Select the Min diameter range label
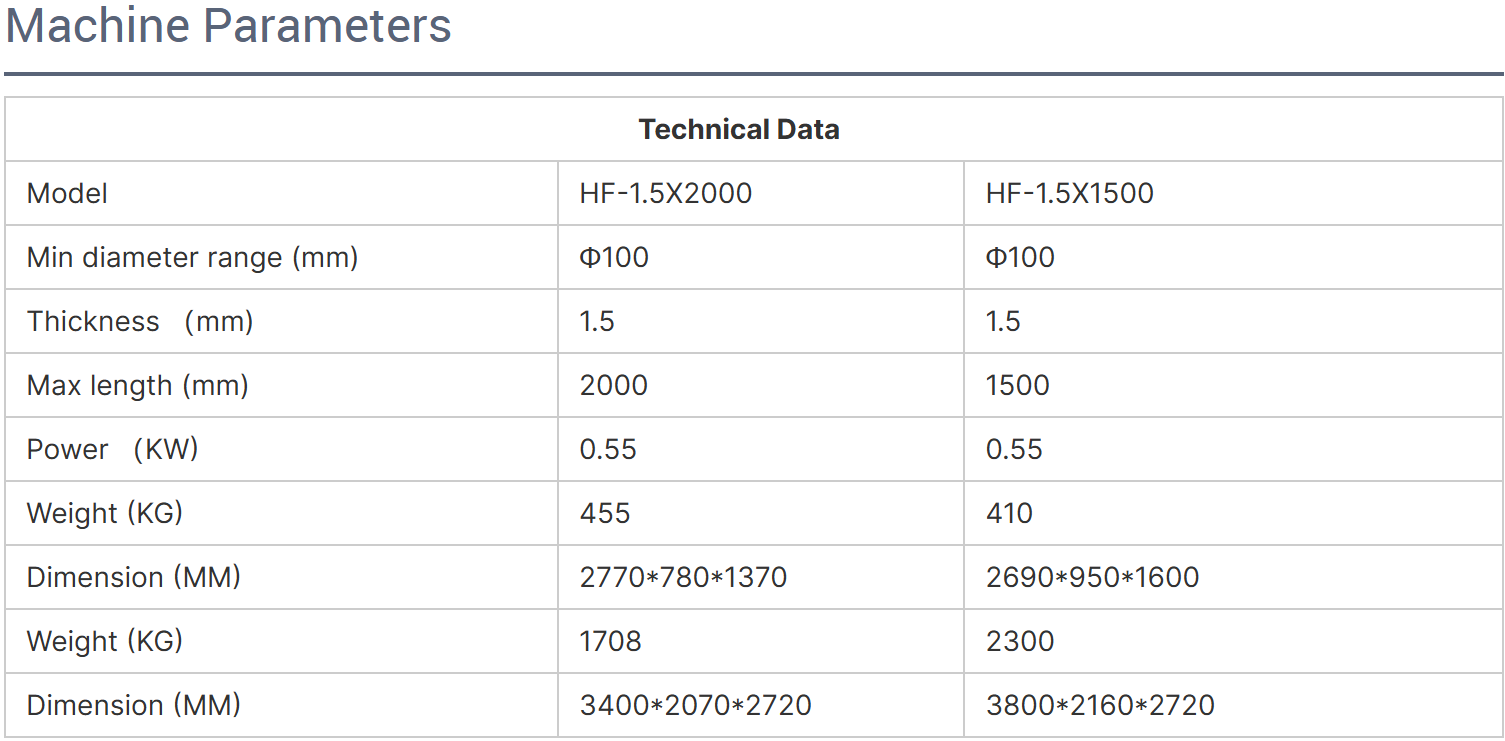The width and height of the screenshot is (1505, 741). [x=192, y=257]
